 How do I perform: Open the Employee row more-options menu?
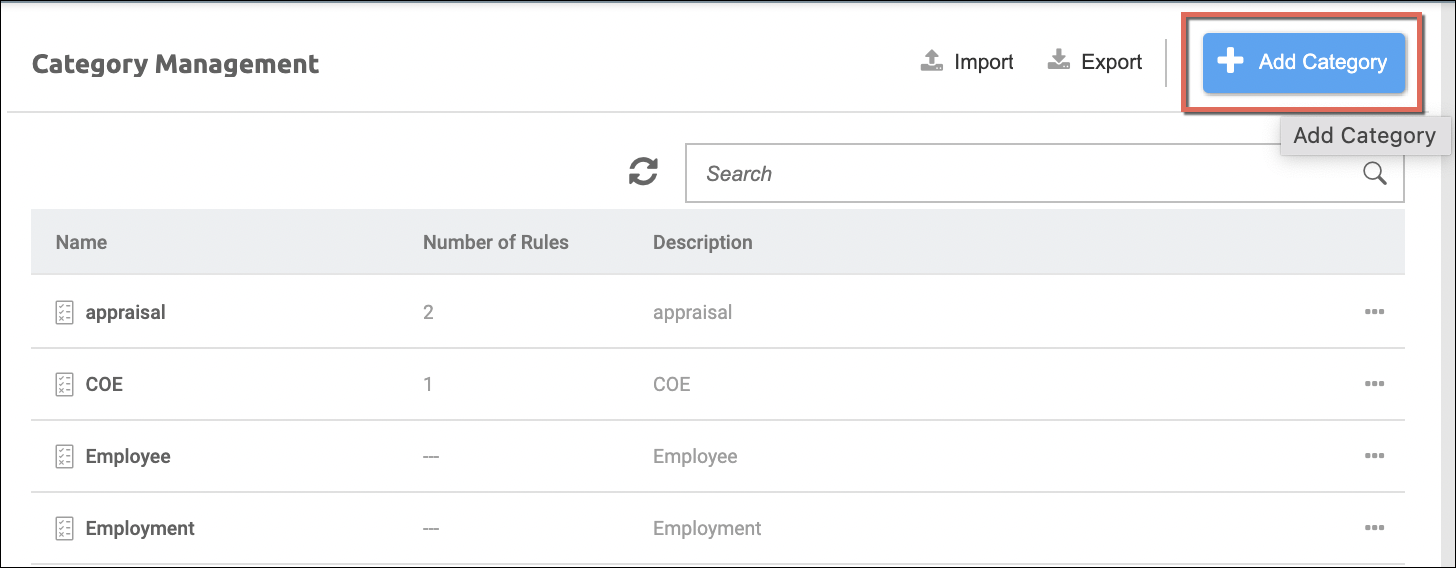(1374, 456)
